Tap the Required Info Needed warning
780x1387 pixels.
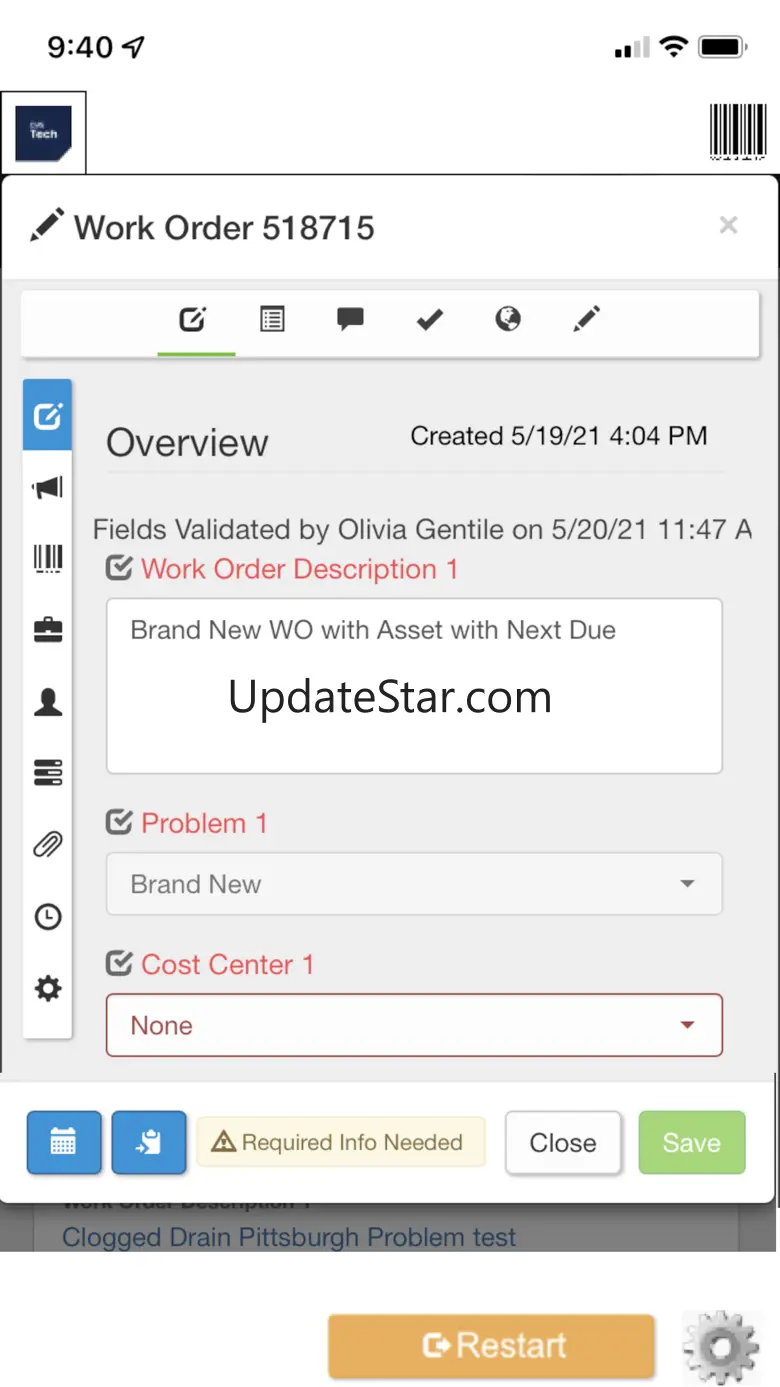coord(341,1142)
